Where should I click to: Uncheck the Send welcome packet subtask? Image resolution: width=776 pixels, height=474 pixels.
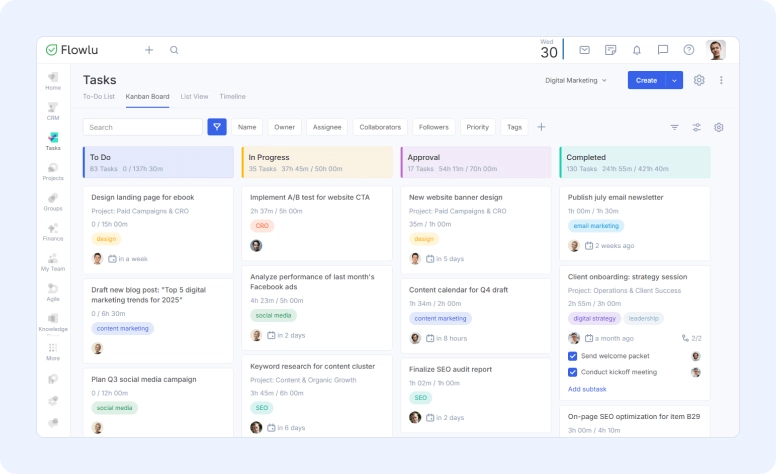(x=572, y=356)
